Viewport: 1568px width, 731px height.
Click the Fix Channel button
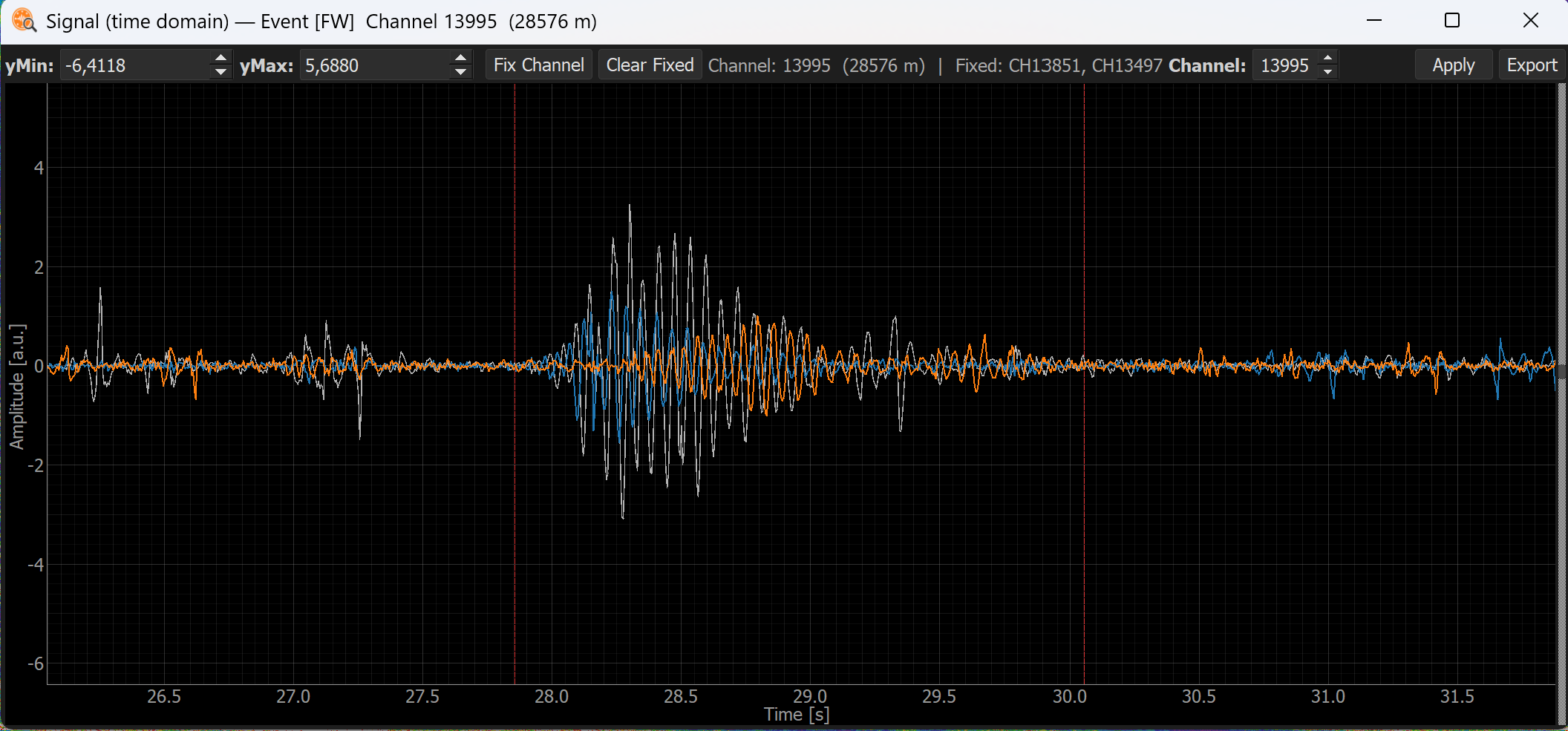[539, 65]
